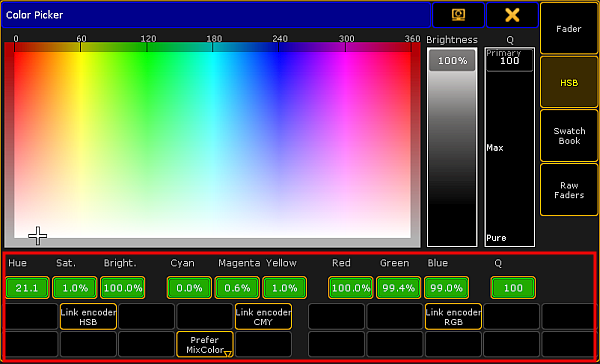Select the HSB tab
The image size is (600, 364).
click(x=569, y=83)
